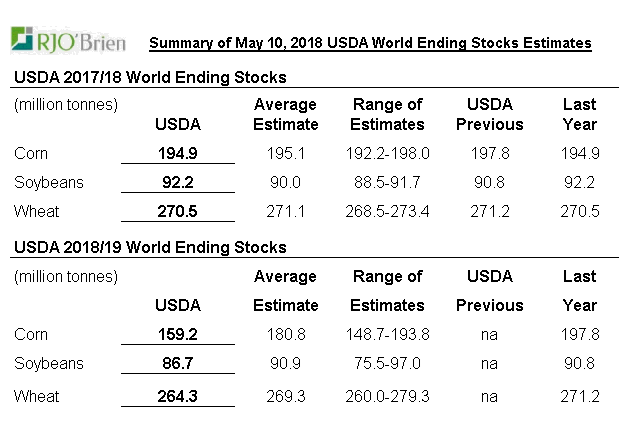Select the 2018/19 World Ending Stocks heading
The width and height of the screenshot is (630, 430).
[x=150, y=247]
